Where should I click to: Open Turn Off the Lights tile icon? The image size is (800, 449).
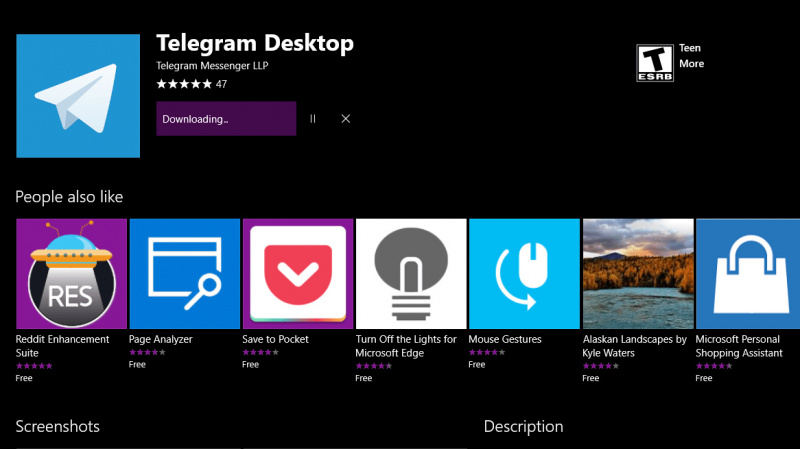click(x=411, y=274)
